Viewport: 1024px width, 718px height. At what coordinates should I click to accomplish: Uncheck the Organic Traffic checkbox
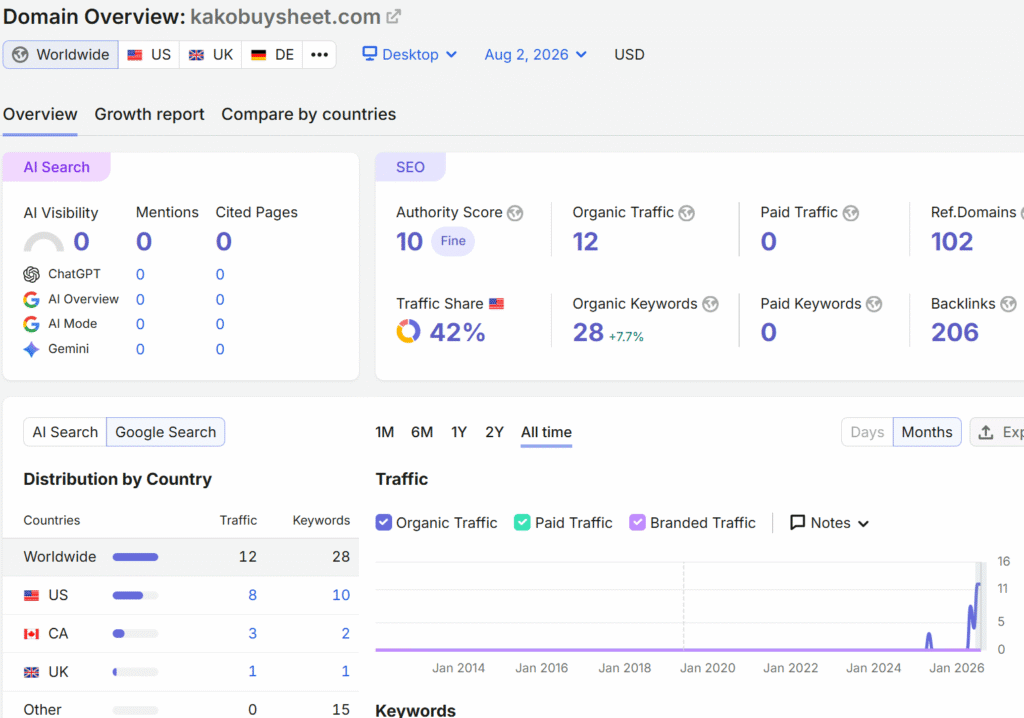(x=384, y=523)
